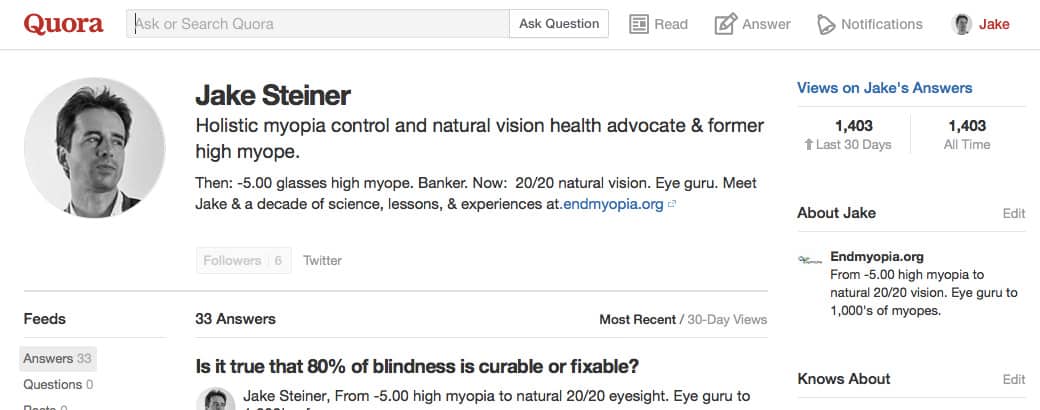Edit the About Jake section
This screenshot has height=410, width=1040.
pos(1013,213)
